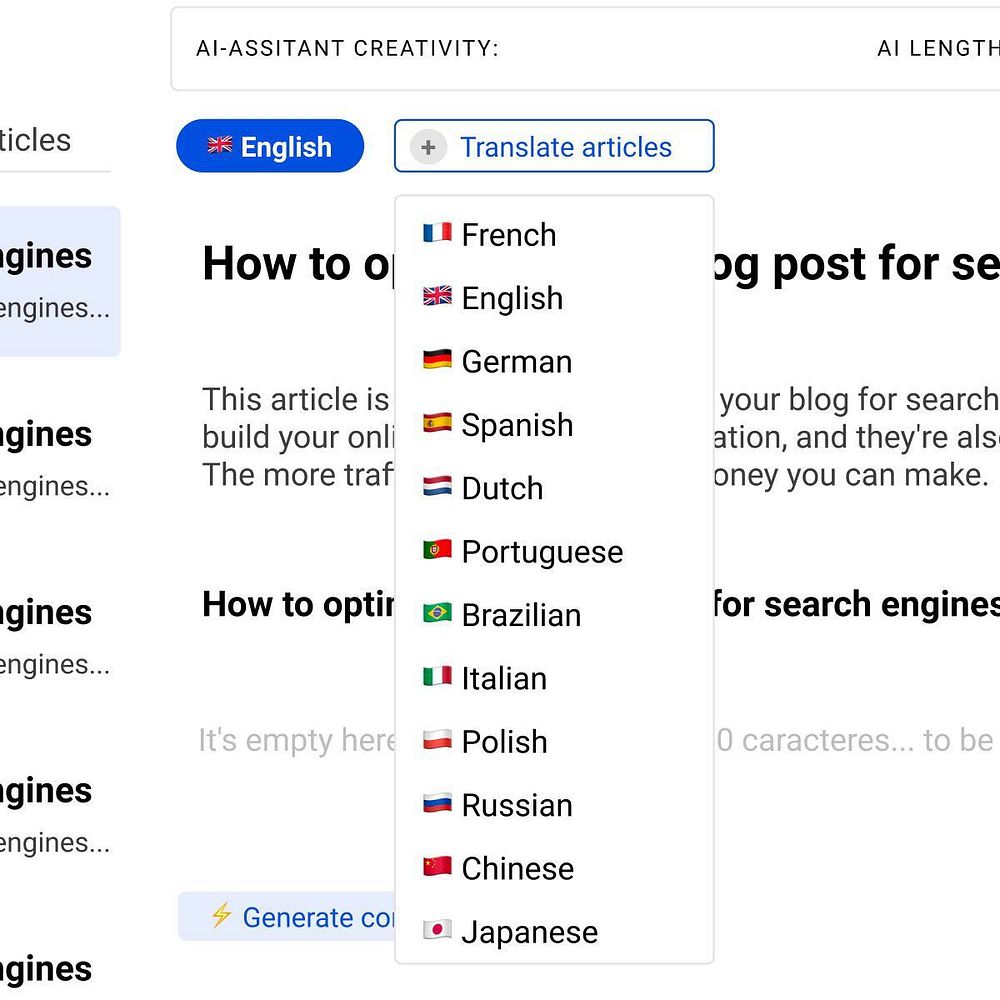
Task: Click the empty paragraph placeholder text
Action: coord(296,741)
